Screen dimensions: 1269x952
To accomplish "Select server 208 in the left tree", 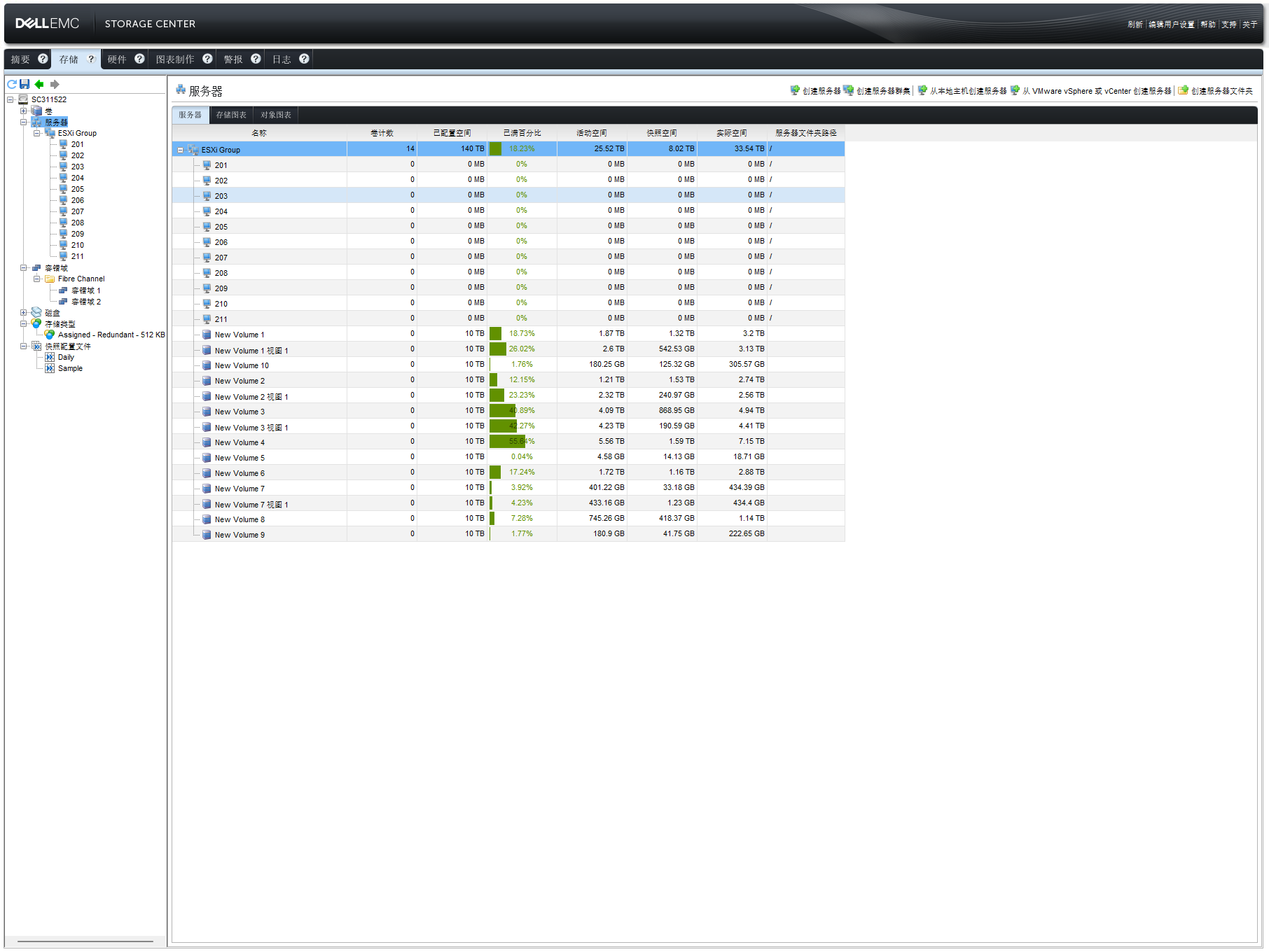I will [x=77, y=223].
